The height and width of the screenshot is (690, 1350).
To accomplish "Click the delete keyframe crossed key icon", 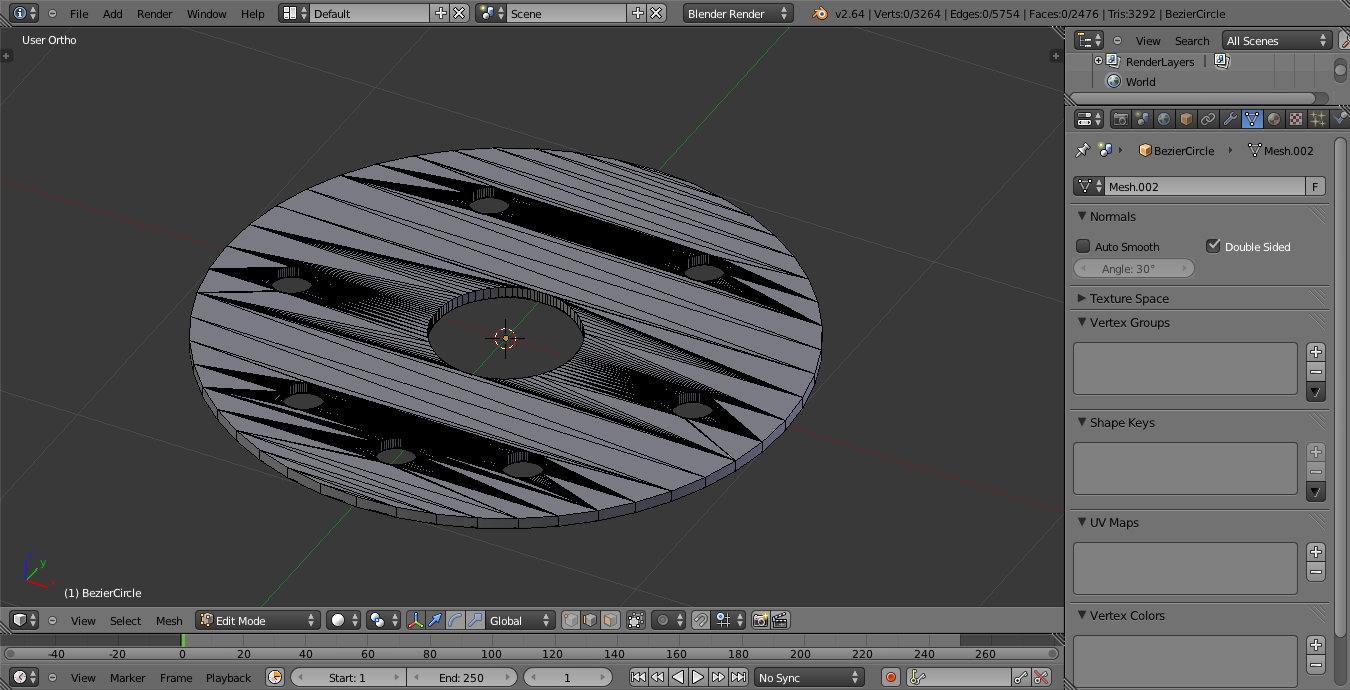I will (1041, 677).
